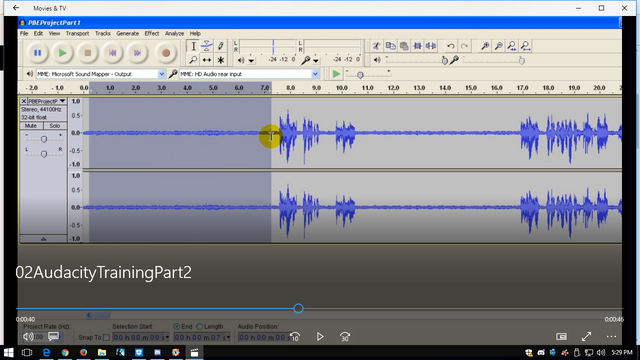The image size is (640, 360).
Task: Mute the PBEProject track
Action: coord(31,126)
